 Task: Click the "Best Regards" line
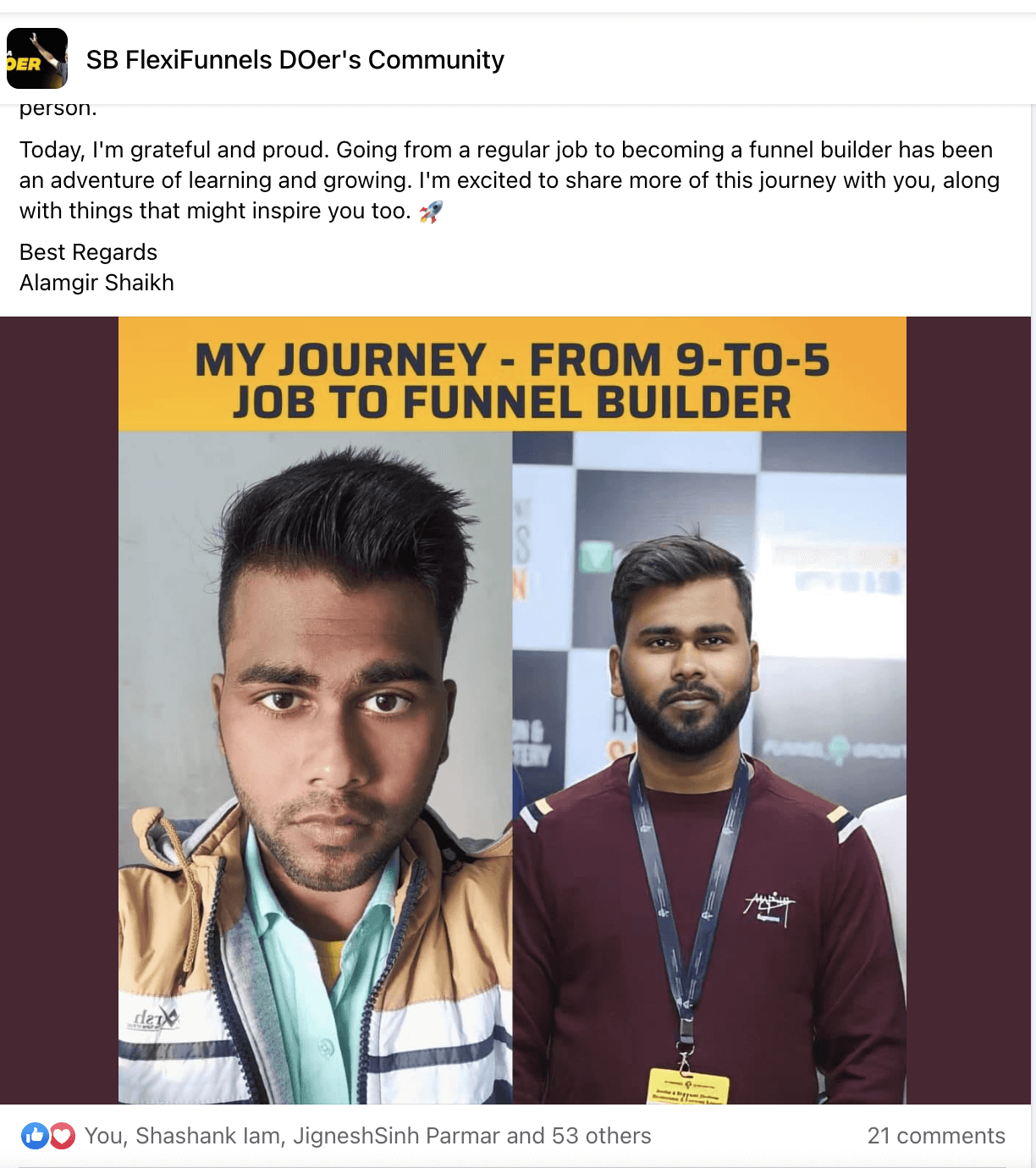88,252
